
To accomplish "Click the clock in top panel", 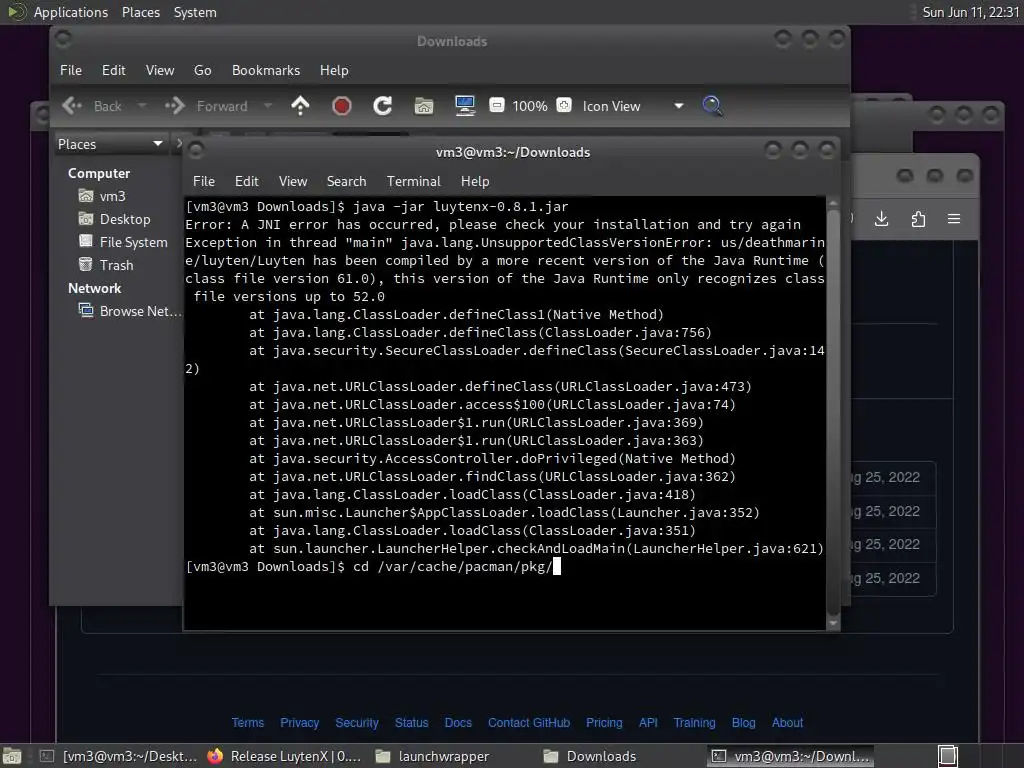I will click(x=970, y=12).
